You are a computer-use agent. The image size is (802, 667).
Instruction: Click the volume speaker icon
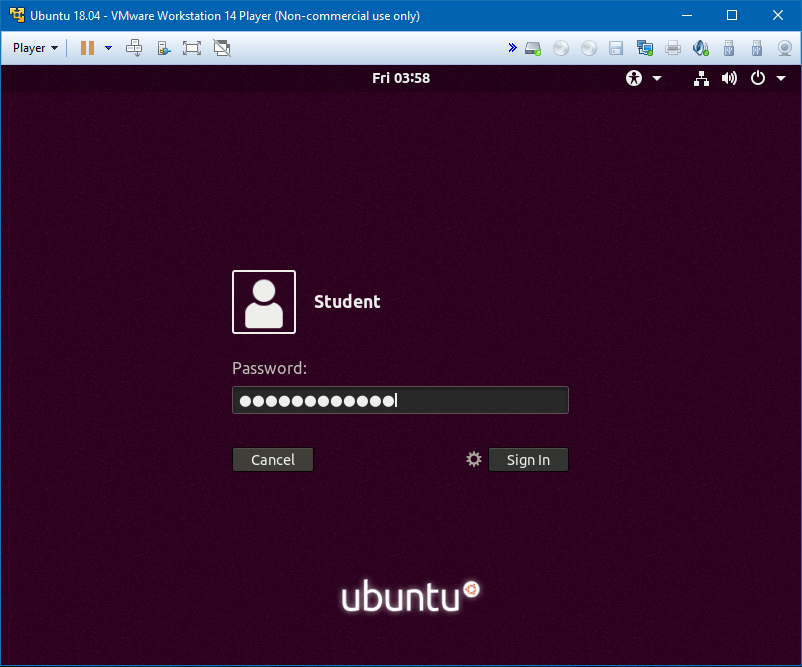(729, 78)
